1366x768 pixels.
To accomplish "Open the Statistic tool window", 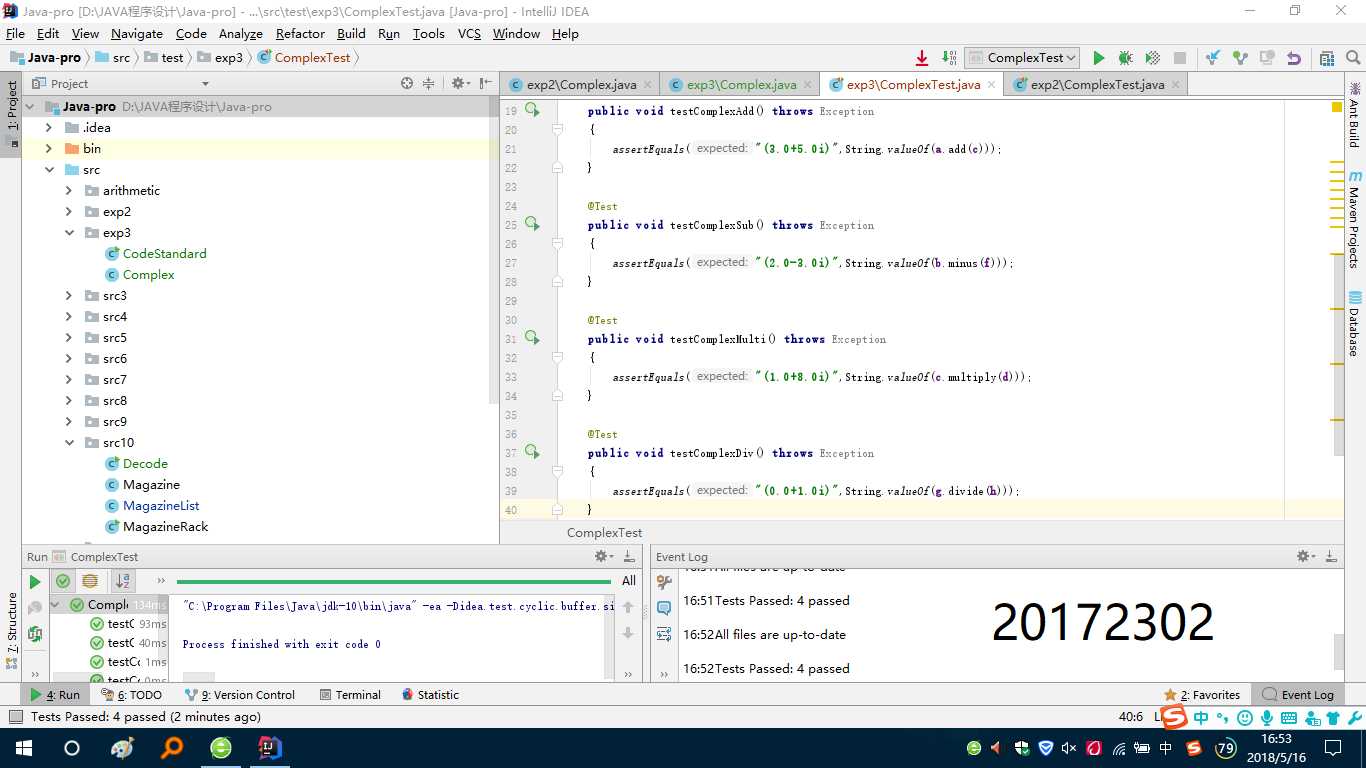I will [x=430, y=695].
